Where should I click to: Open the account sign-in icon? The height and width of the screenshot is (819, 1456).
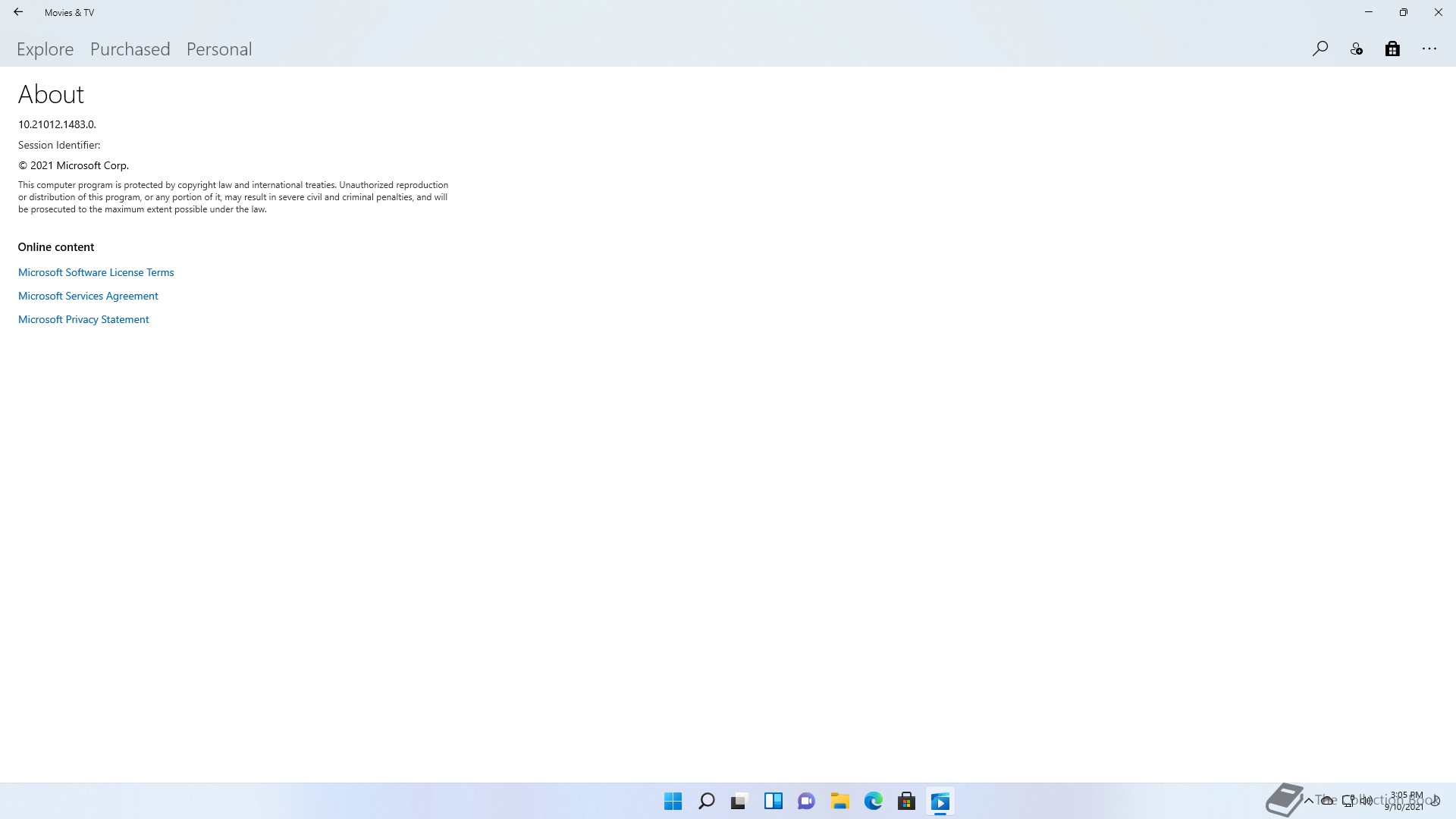[x=1357, y=49]
